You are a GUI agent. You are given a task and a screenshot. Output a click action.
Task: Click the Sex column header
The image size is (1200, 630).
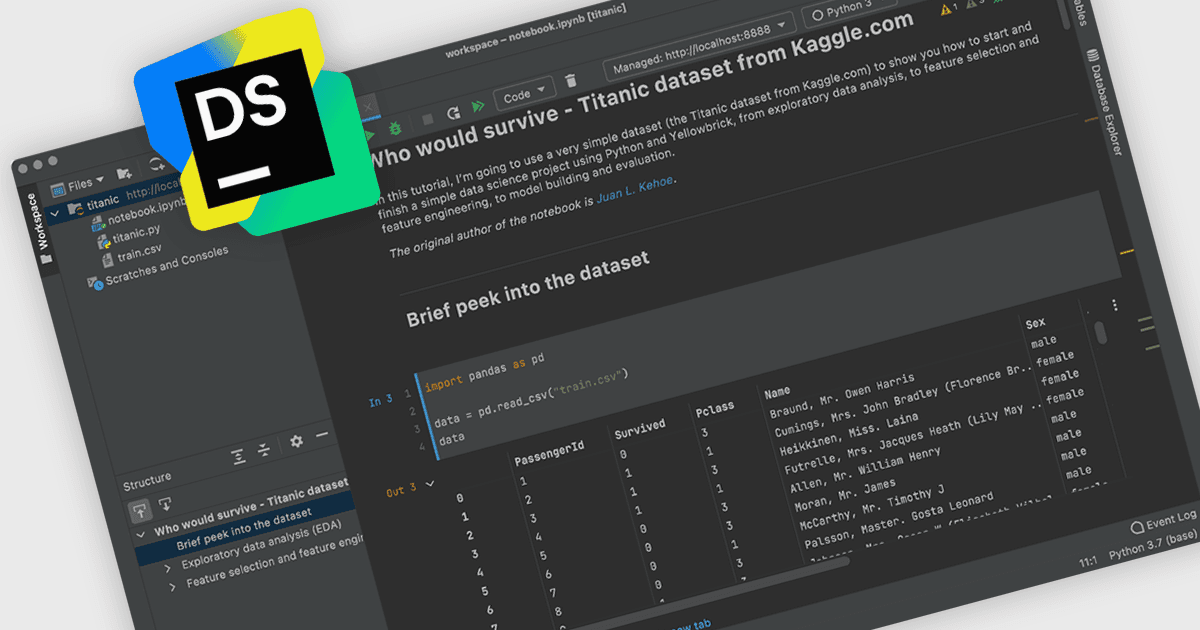pyautogui.click(x=1035, y=322)
